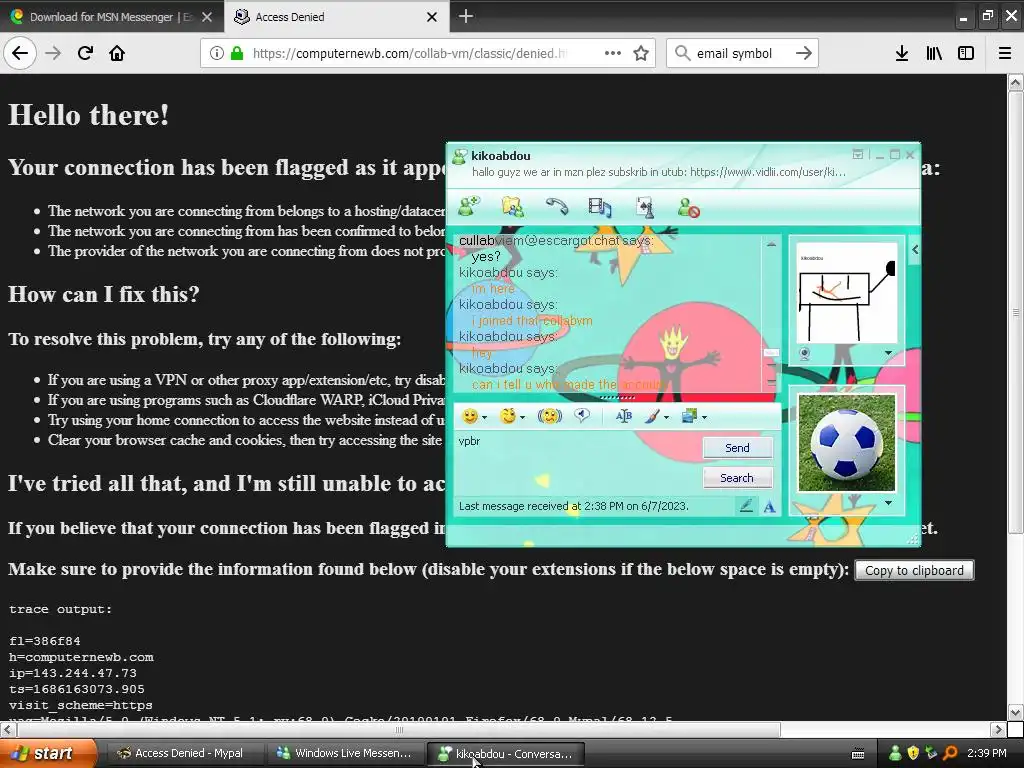Open browser downloads arrow icon
Image resolution: width=1024 pixels, height=768 pixels.
(901, 54)
